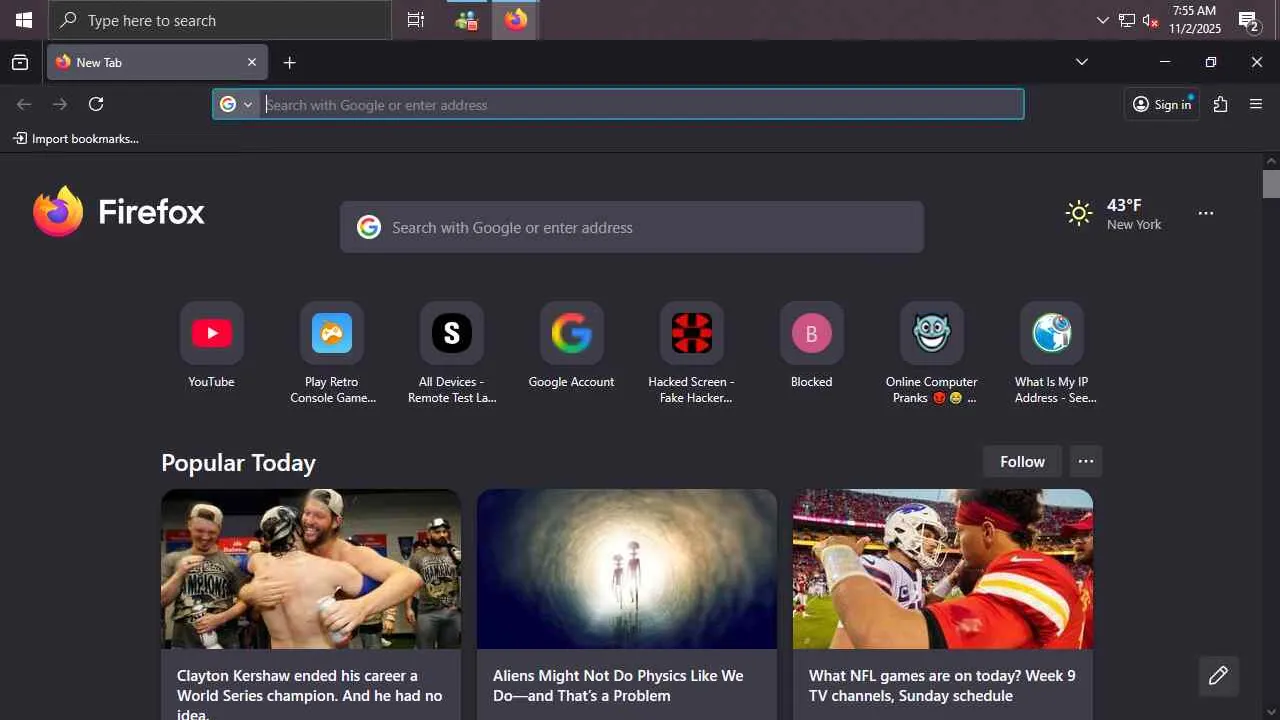Open Popular Today section options menu

[1086, 462]
